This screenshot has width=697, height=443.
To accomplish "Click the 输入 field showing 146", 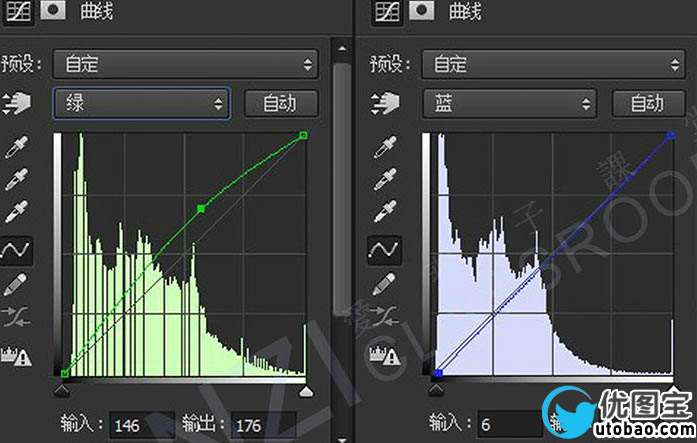I will coord(142,425).
